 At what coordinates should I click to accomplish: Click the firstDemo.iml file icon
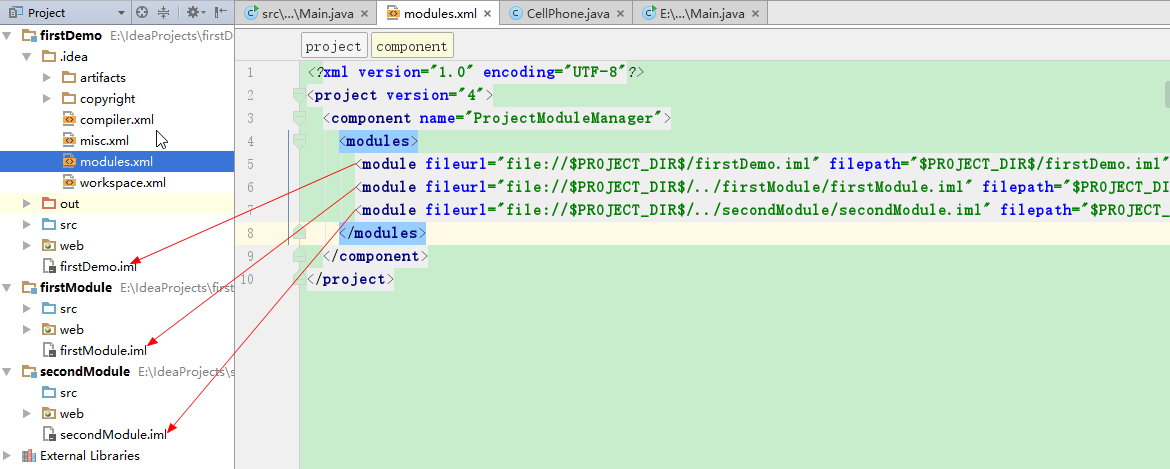tap(49, 266)
